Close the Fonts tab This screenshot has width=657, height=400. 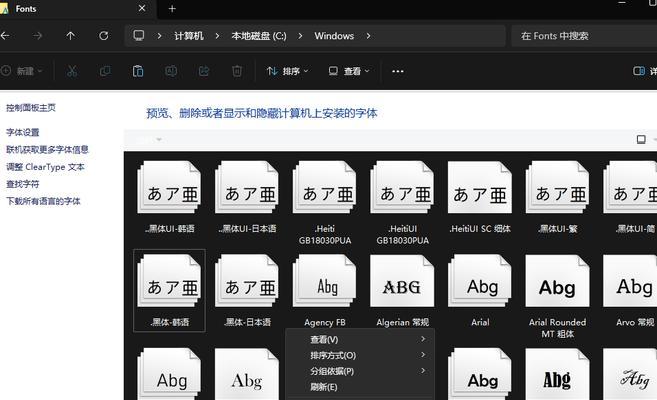pyautogui.click(x=142, y=8)
